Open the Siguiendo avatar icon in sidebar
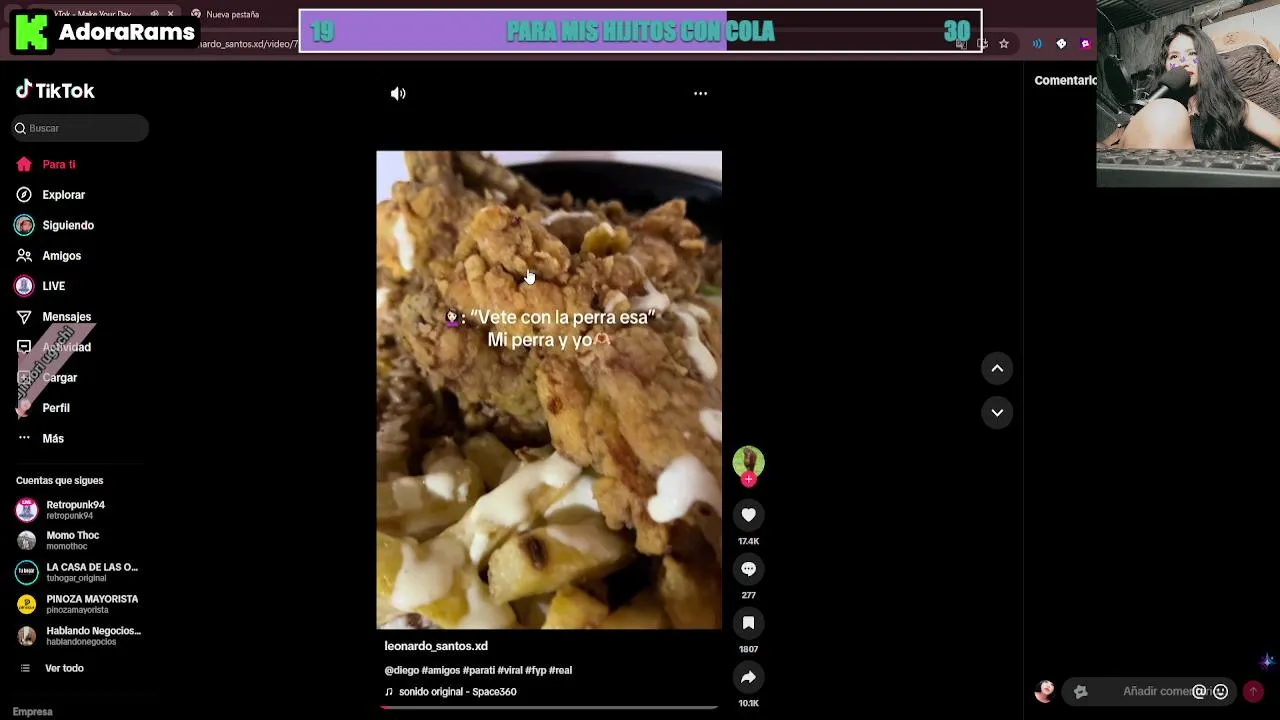 pos(24,225)
